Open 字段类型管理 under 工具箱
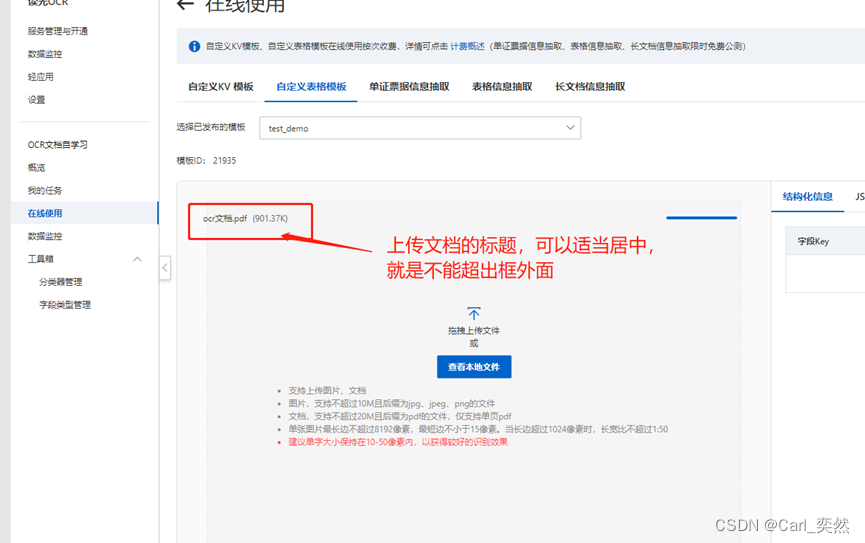 [65, 305]
